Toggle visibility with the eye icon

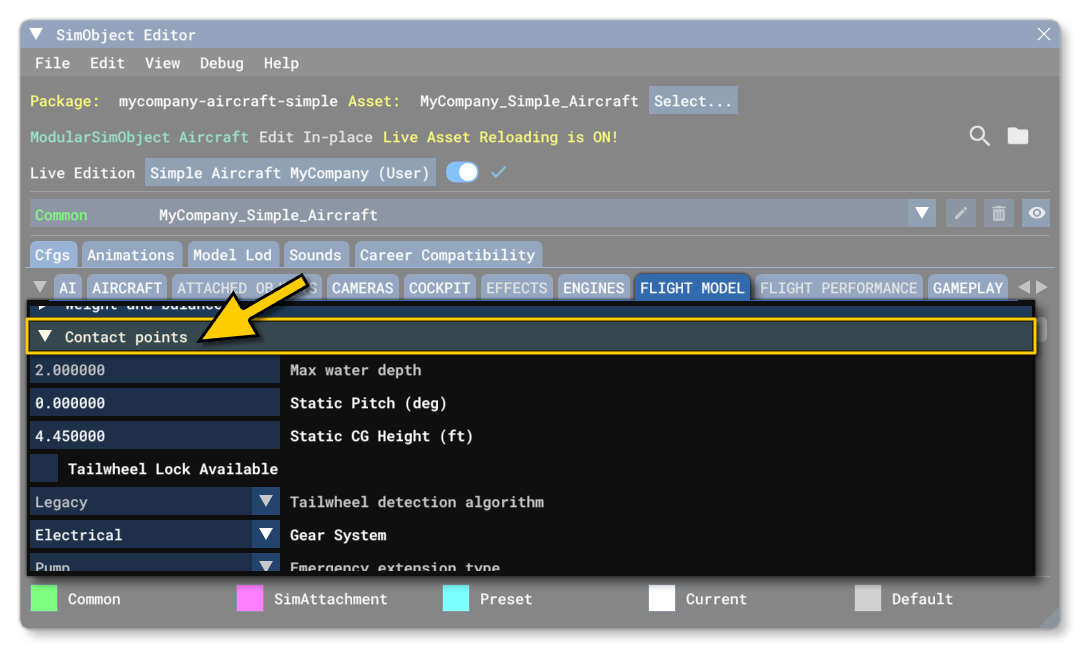1037,214
